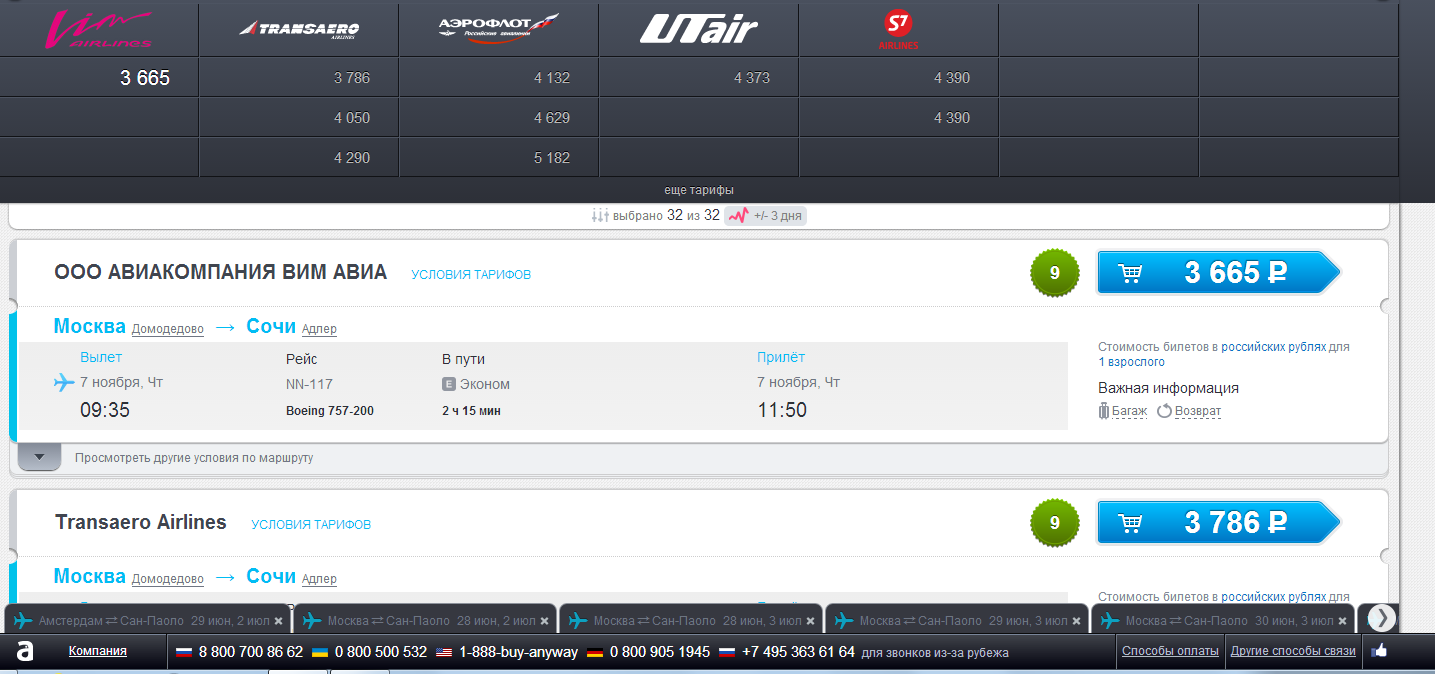1435x674 pixels.
Task: Click the '1 взрослого' passenger link
Action: pyautogui.click(x=1131, y=362)
